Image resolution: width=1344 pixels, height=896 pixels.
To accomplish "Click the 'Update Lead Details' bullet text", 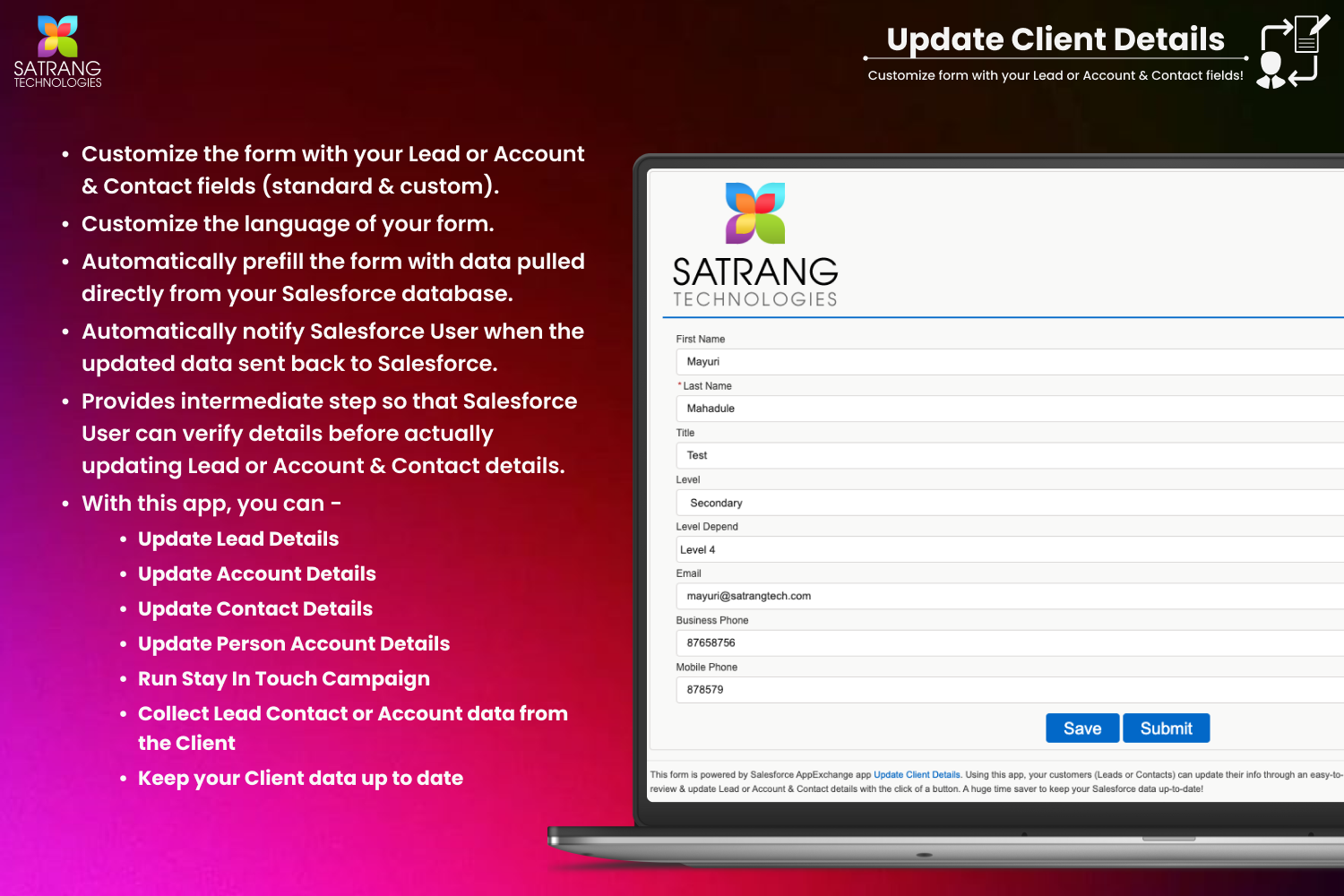I will click(238, 539).
